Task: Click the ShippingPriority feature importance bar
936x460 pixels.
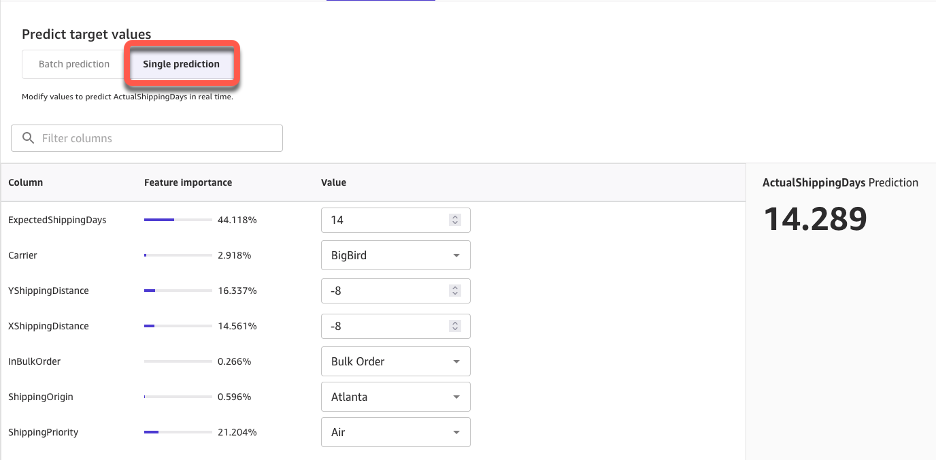Action: click(x=177, y=432)
